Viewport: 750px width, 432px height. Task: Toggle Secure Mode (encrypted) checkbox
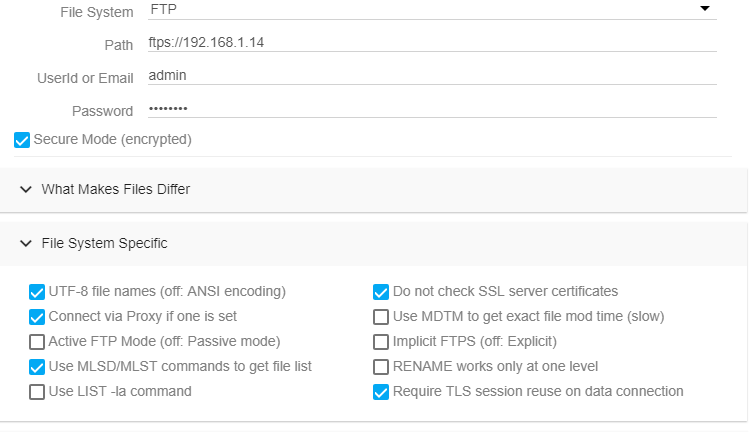(22, 140)
